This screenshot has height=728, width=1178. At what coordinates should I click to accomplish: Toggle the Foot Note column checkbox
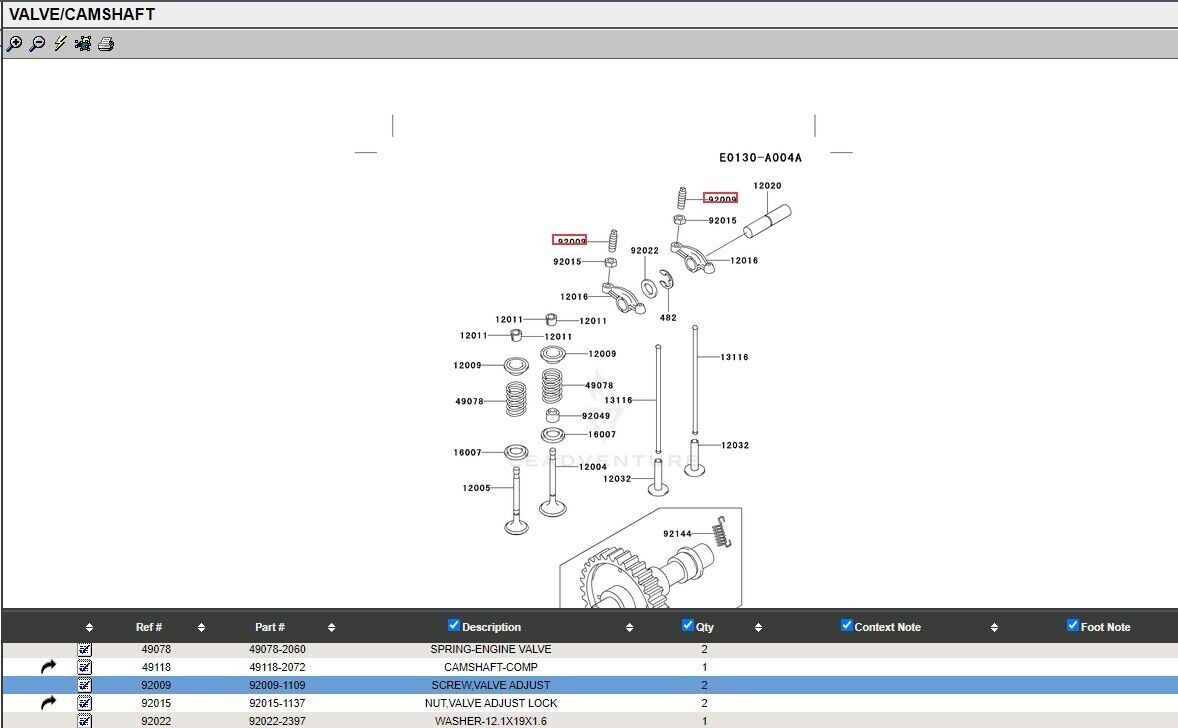point(1073,626)
